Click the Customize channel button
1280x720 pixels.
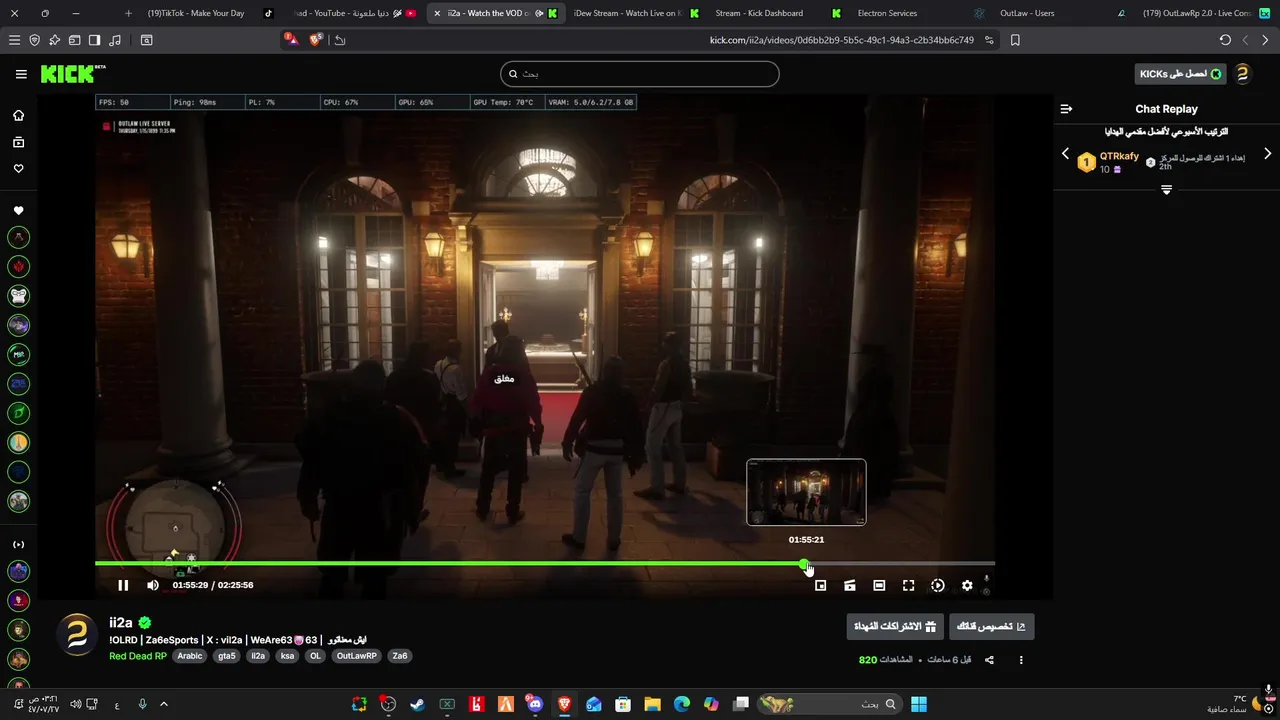click(x=991, y=627)
